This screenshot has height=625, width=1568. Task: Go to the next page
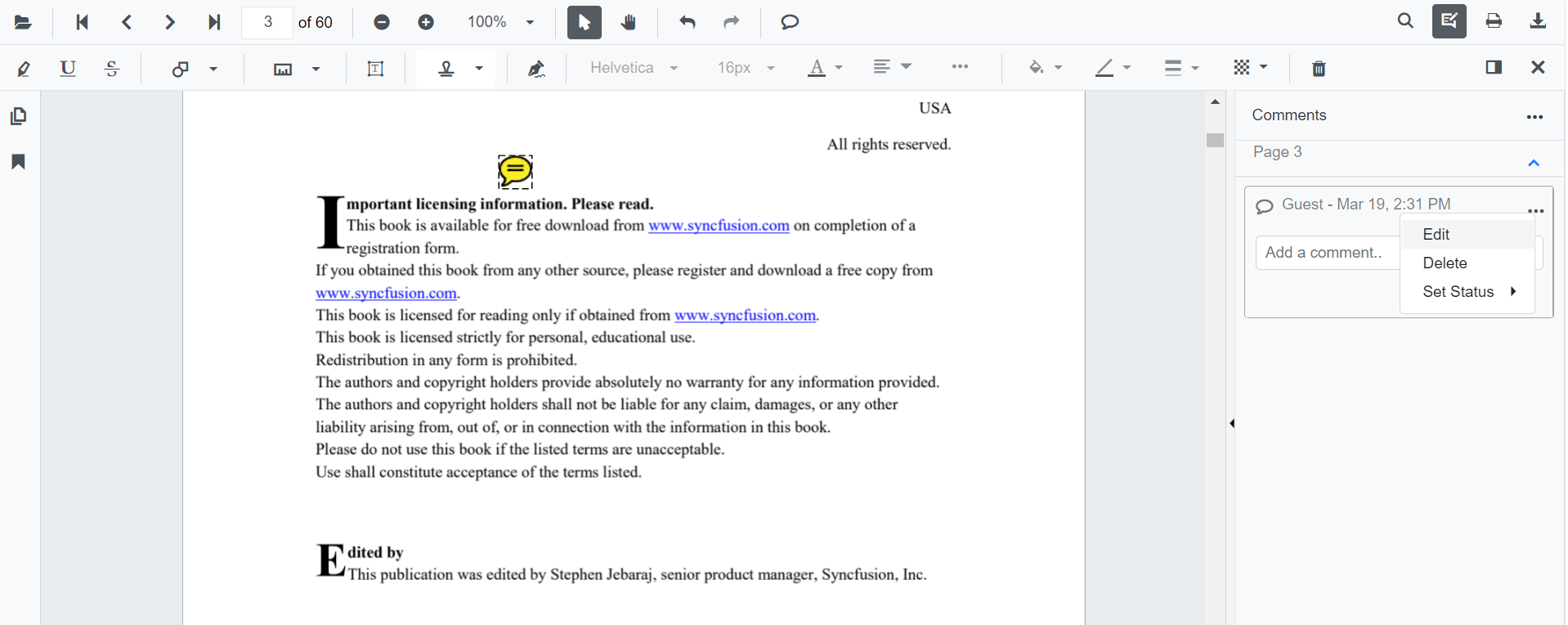(x=170, y=22)
